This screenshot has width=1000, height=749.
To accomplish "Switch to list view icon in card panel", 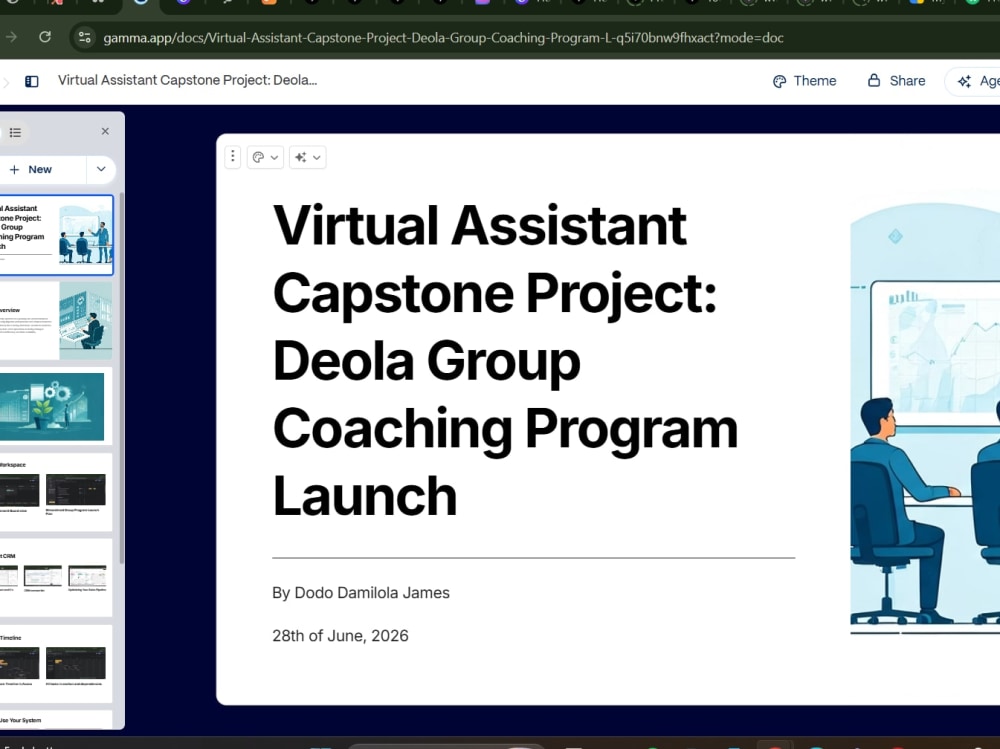I will tap(15, 132).
